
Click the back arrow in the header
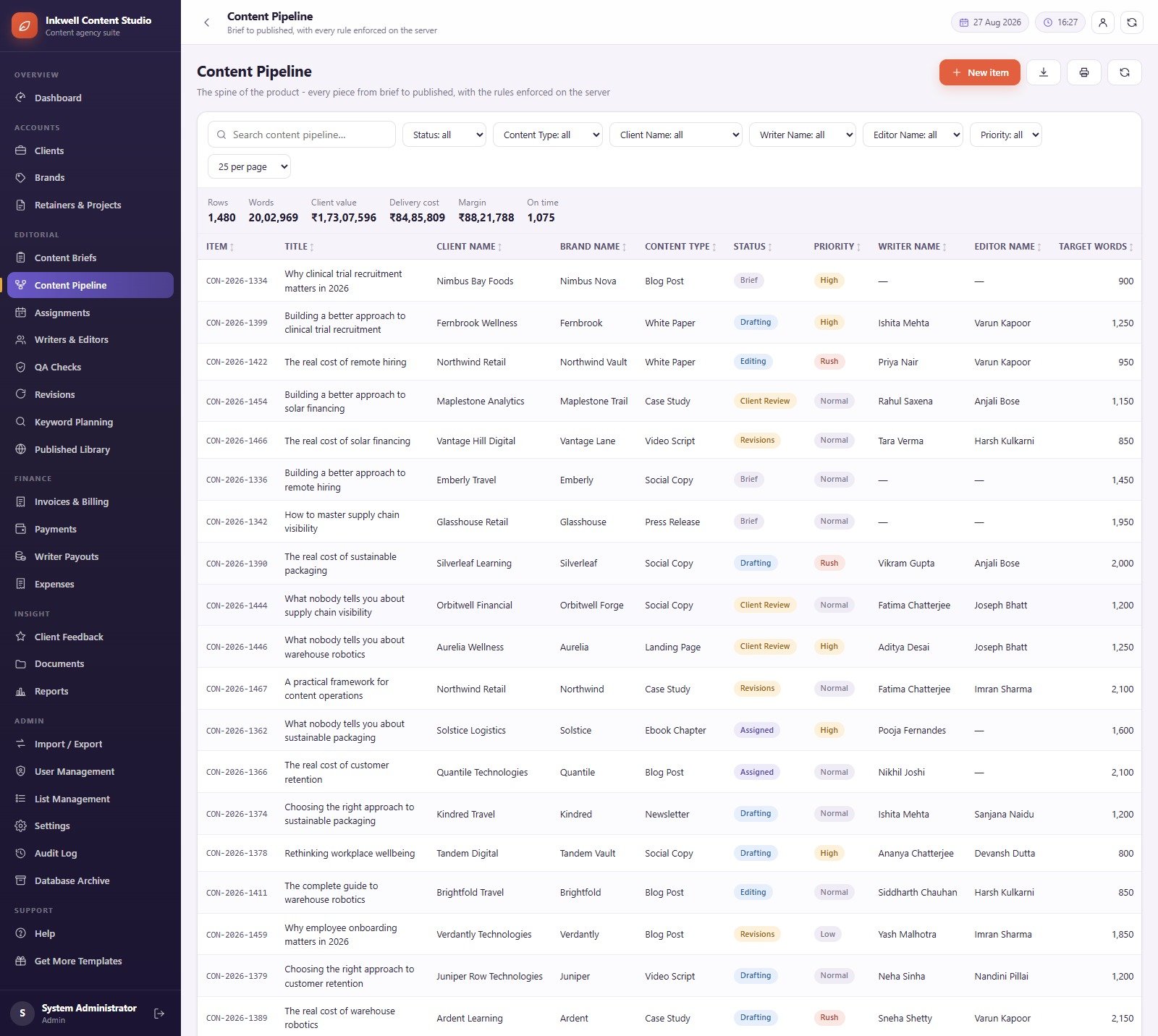tap(207, 22)
